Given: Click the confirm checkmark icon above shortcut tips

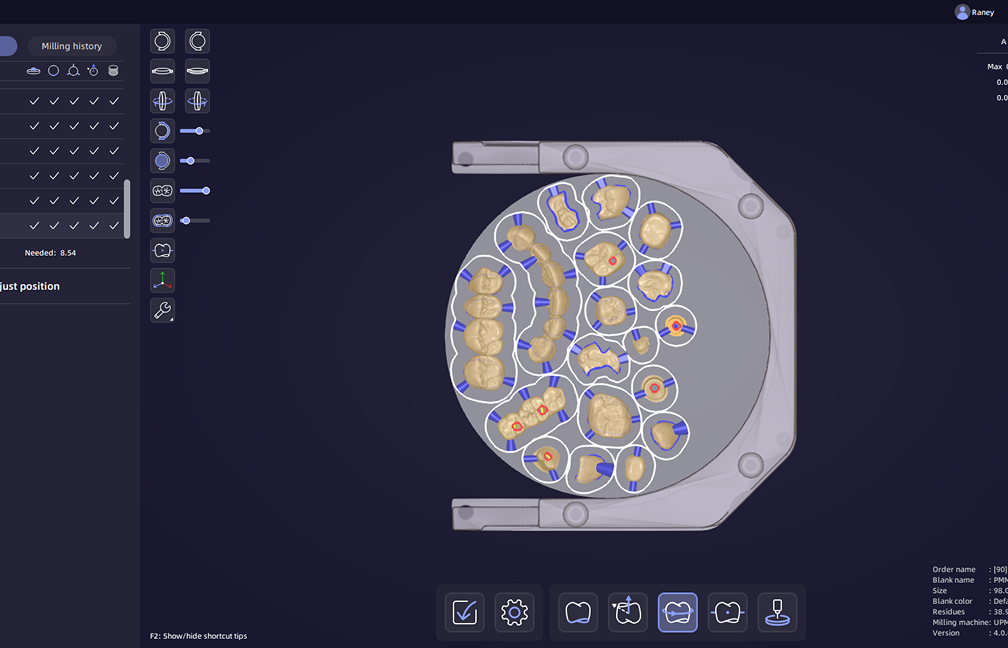Looking at the screenshot, I should coord(464,611).
